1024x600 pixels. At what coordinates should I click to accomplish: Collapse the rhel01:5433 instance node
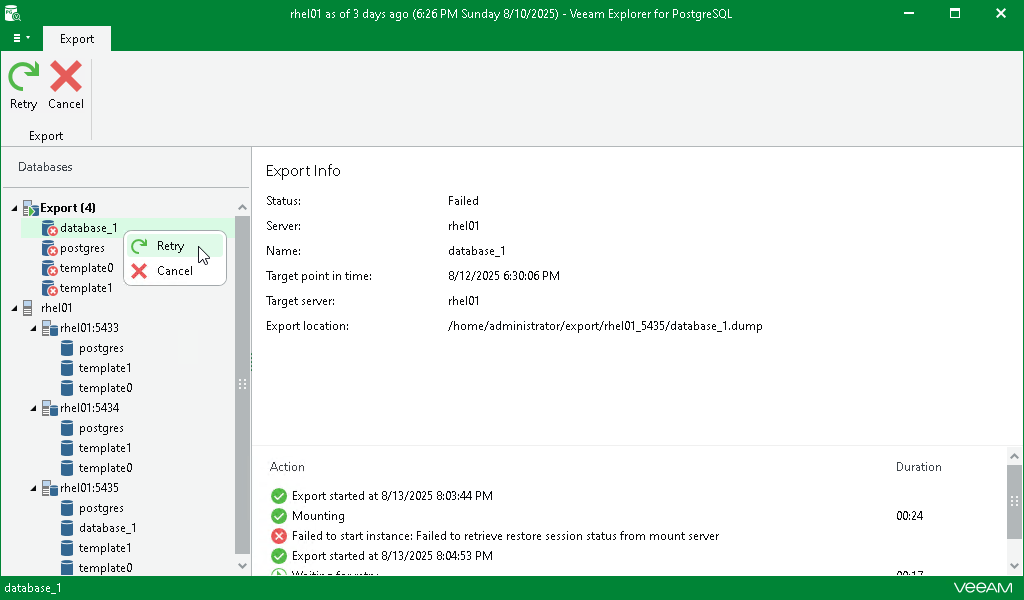[33, 328]
